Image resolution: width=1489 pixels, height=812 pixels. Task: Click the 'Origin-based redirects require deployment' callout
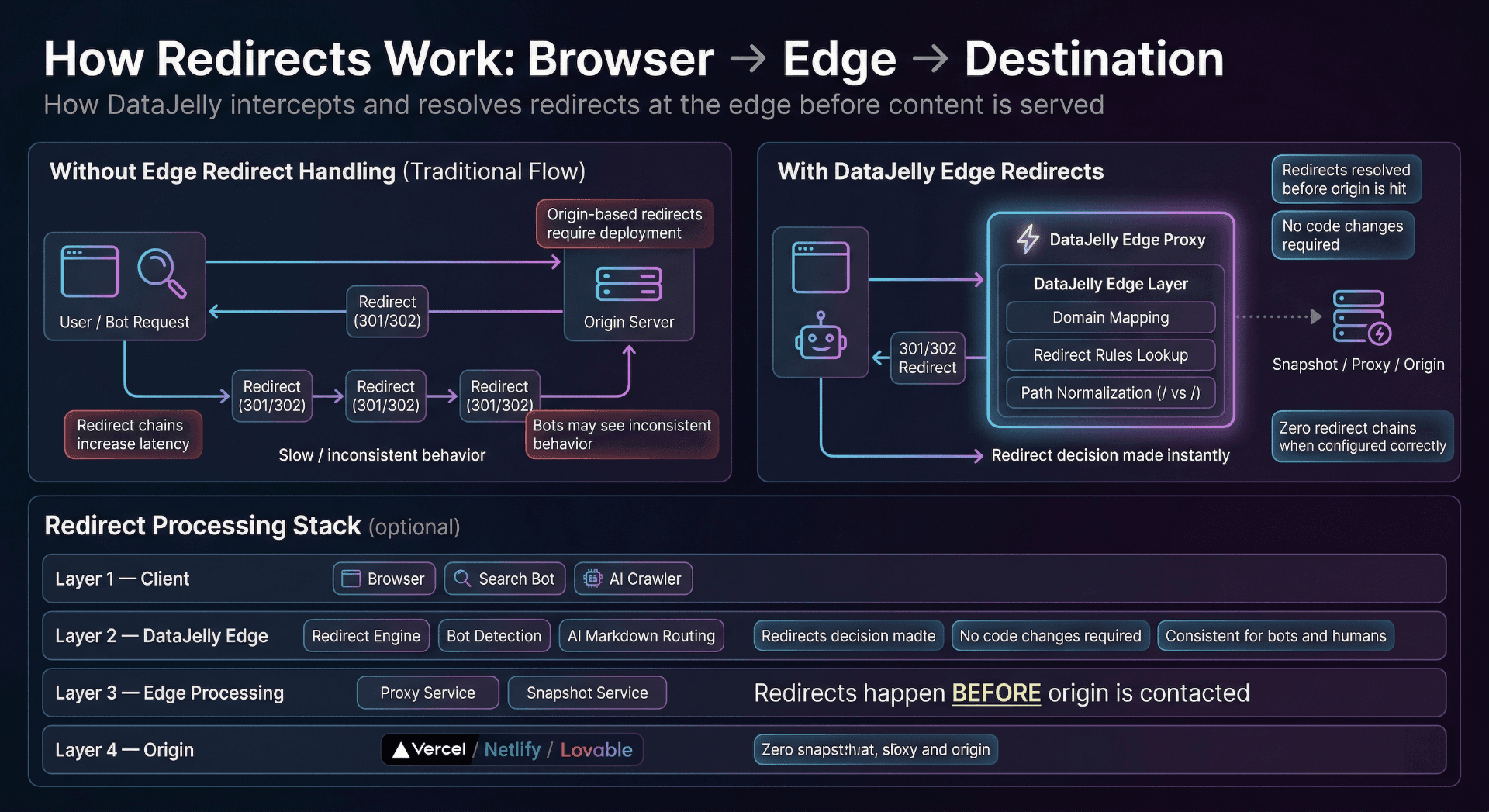pos(624,223)
